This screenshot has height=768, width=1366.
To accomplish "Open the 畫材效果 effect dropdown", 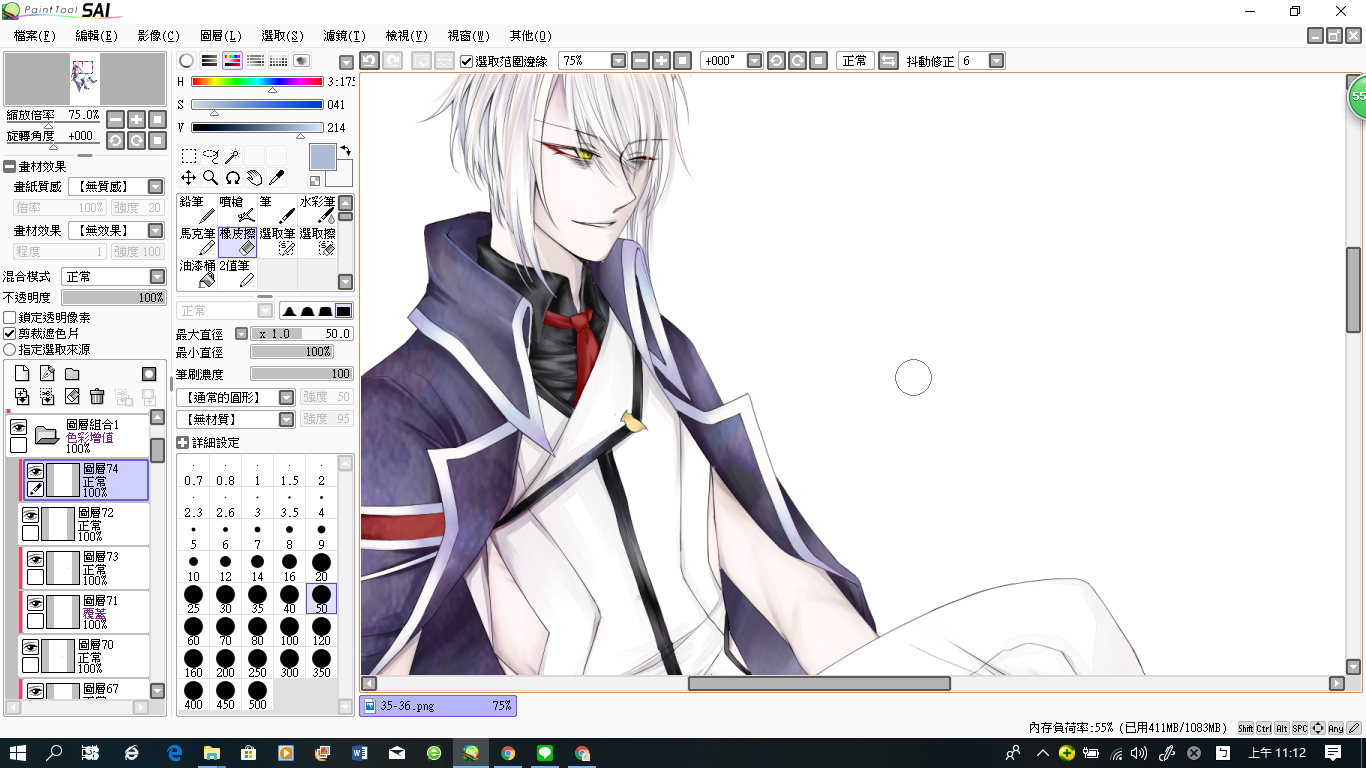I will (156, 231).
